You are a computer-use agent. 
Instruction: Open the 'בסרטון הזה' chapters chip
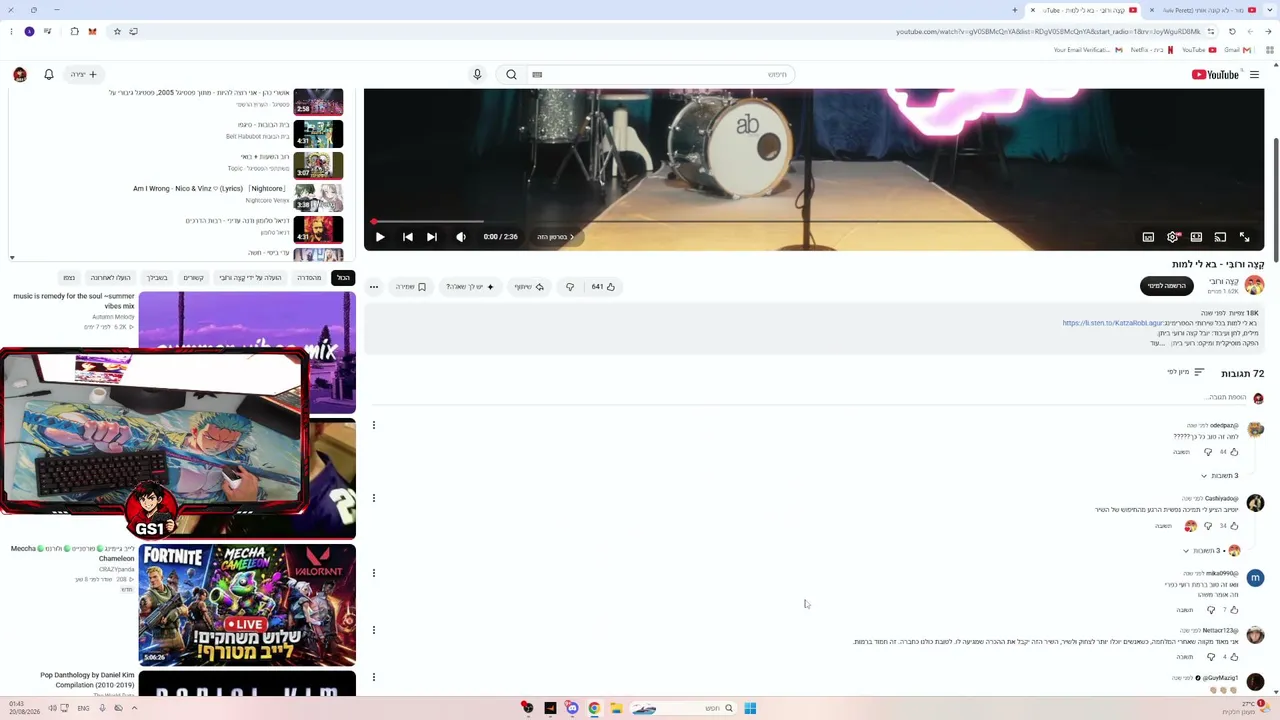(x=554, y=237)
